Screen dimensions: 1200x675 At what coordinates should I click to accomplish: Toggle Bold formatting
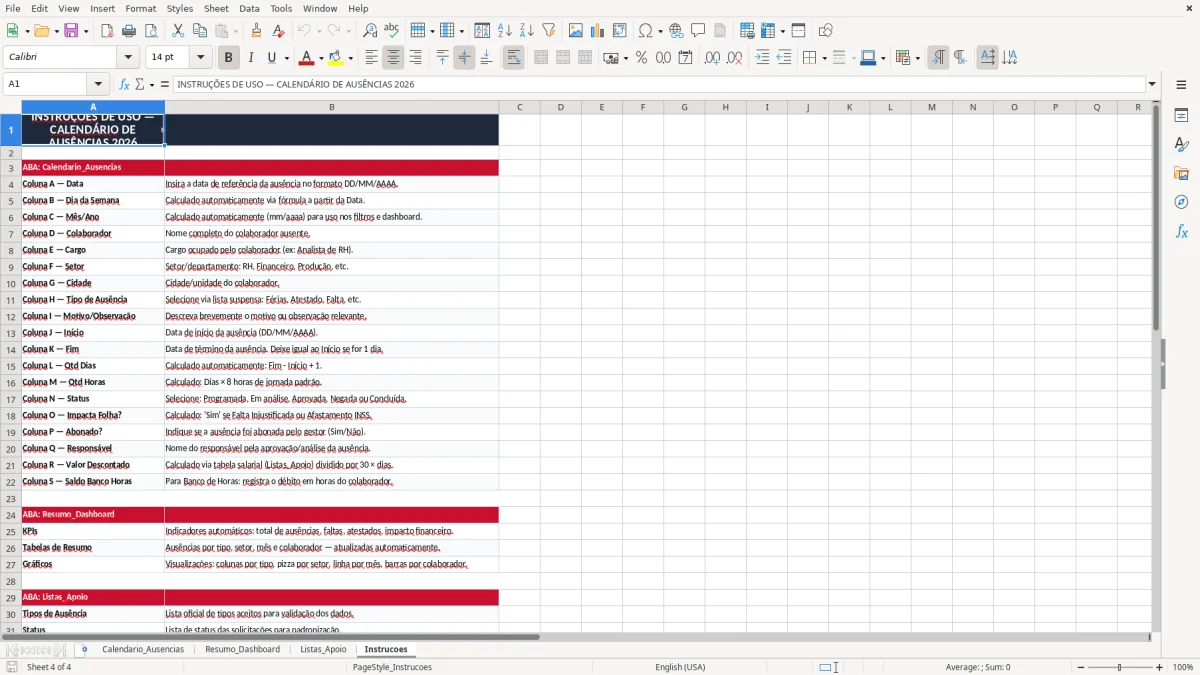click(x=228, y=58)
